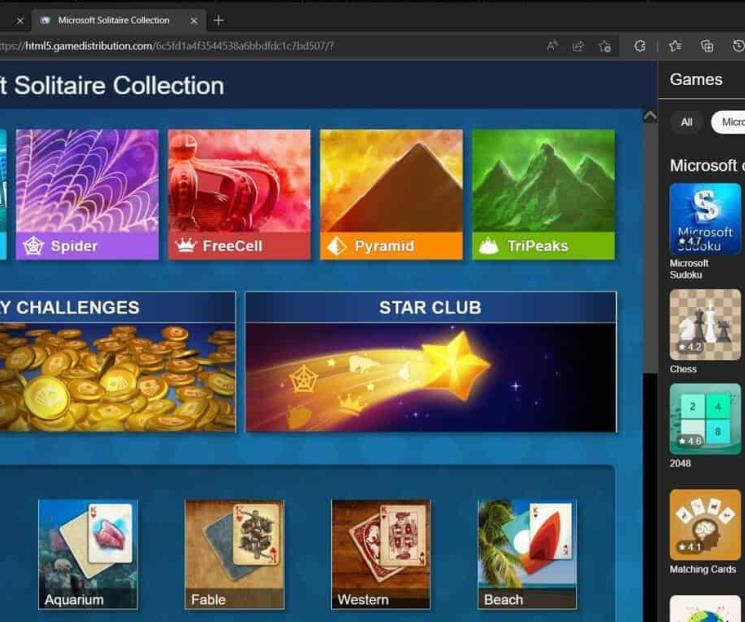The height and width of the screenshot is (622, 745).
Task: Open the Chess game in sidebar
Action: point(705,325)
